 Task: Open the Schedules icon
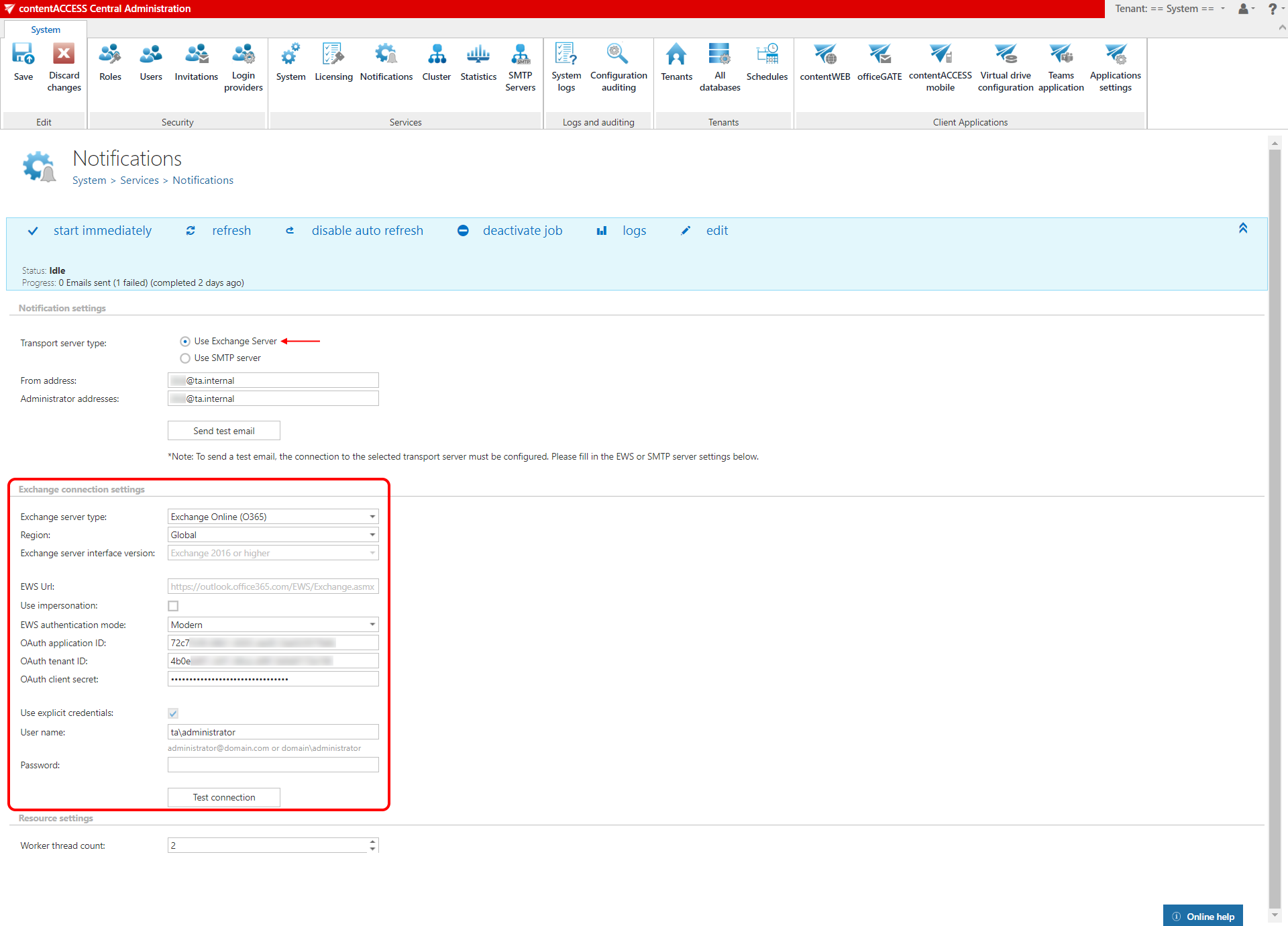tap(767, 55)
